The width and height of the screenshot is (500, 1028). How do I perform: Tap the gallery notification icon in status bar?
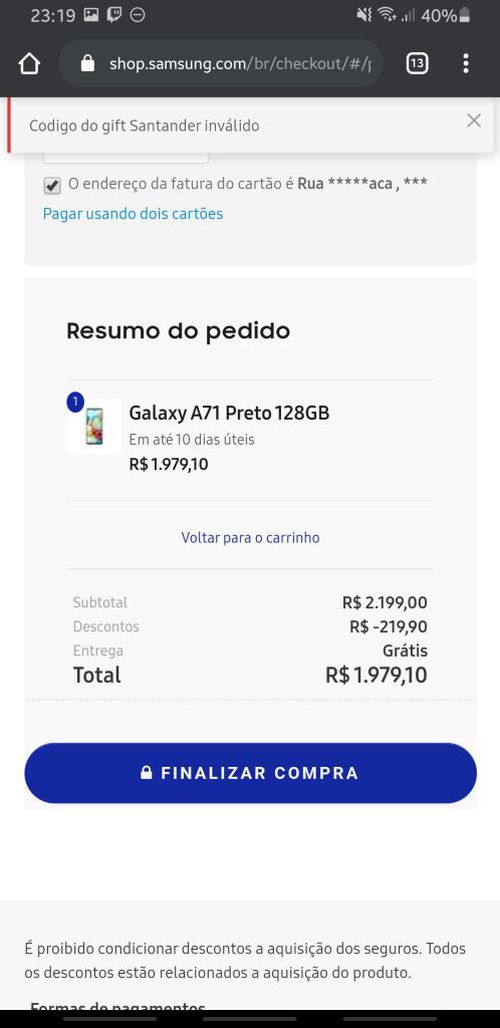(92, 15)
